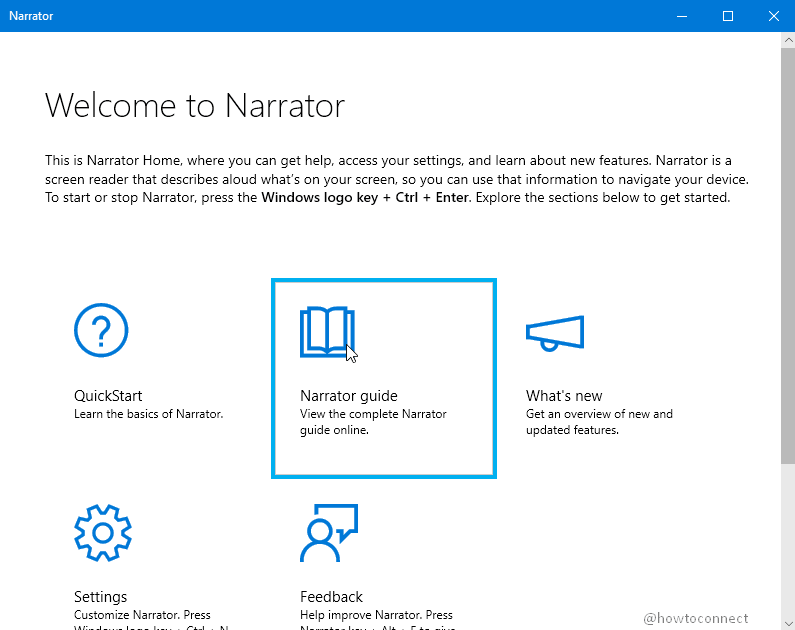Open the Narrator guide book icon
The image size is (795, 630).
click(x=327, y=332)
